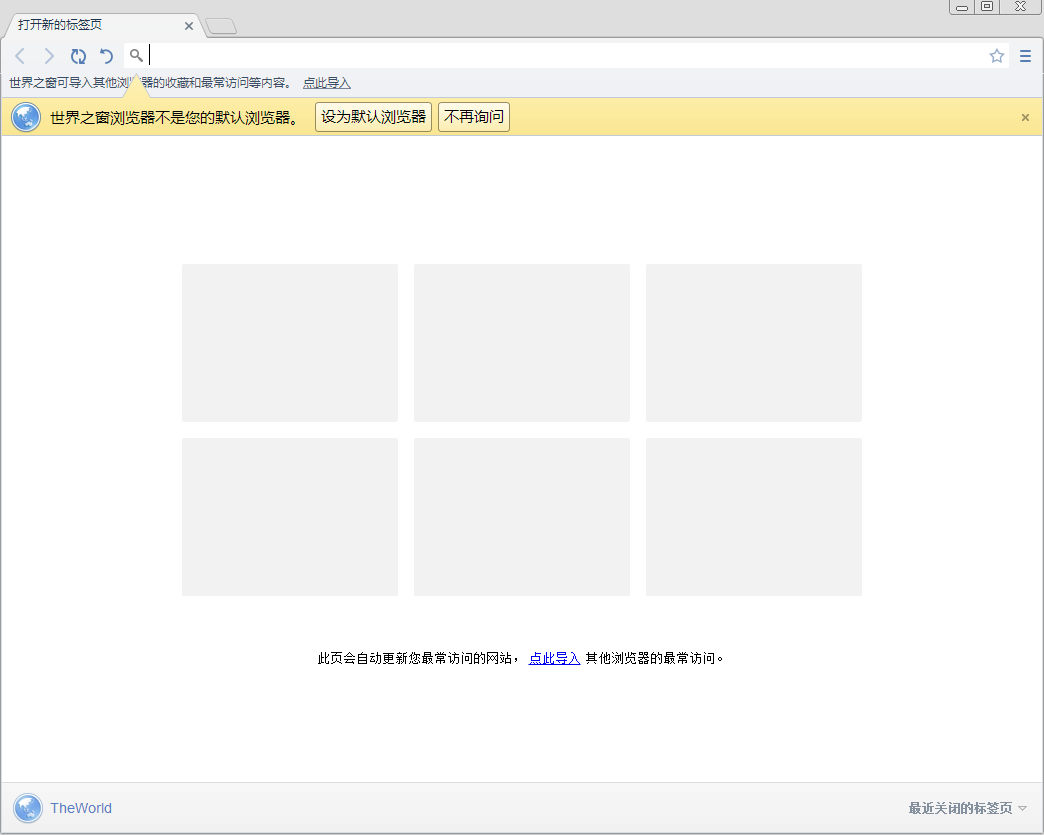Click the refresh page icon
This screenshot has width=1044, height=835.
78,56
